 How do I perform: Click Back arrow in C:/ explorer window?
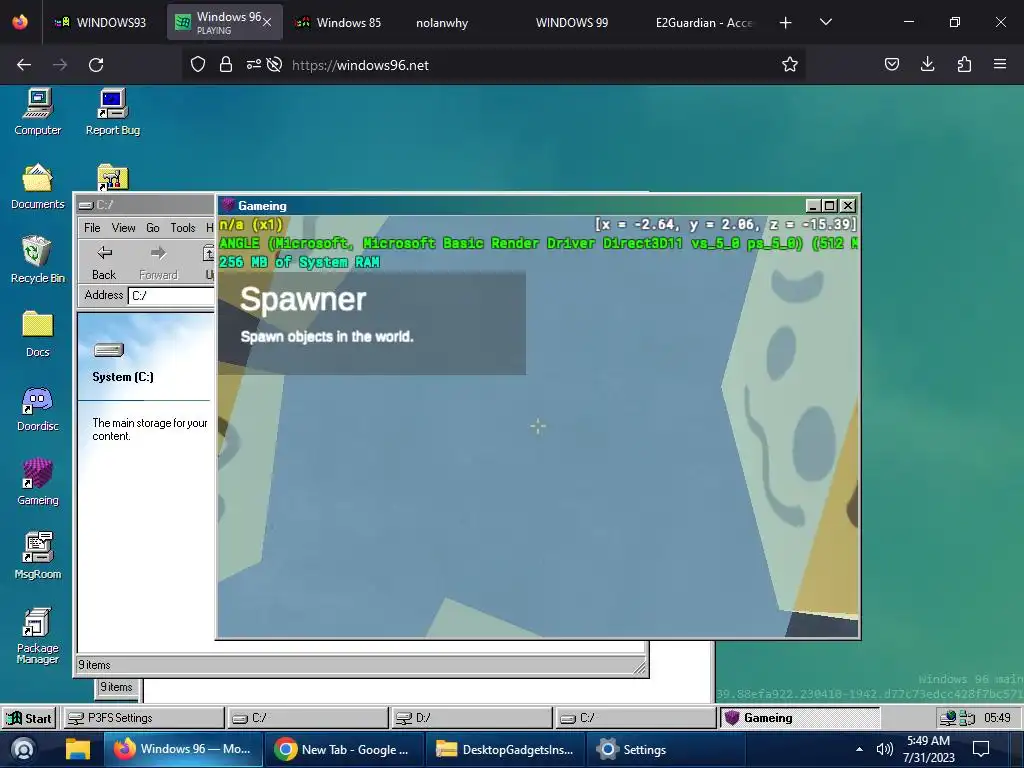[x=104, y=262]
